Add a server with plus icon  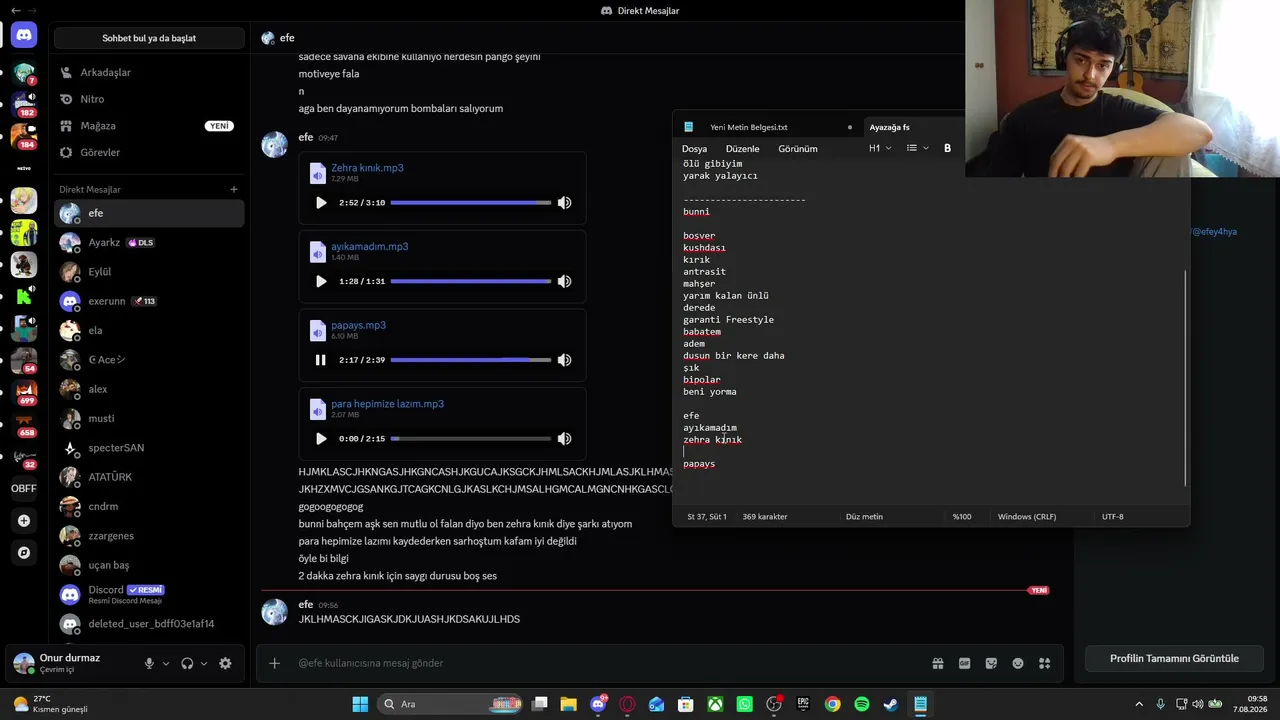24,521
